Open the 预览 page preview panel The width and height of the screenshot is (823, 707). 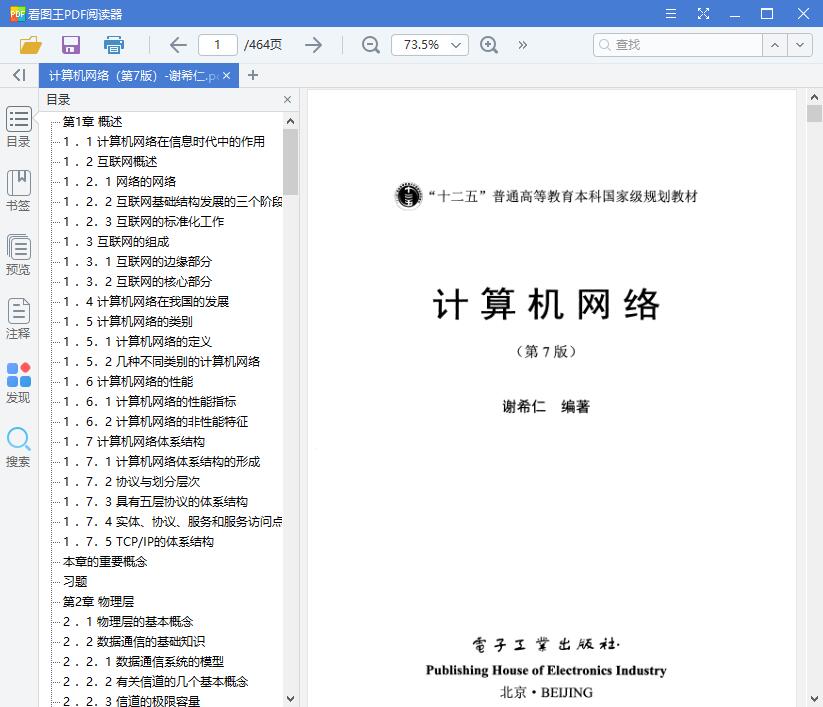pyautogui.click(x=18, y=250)
